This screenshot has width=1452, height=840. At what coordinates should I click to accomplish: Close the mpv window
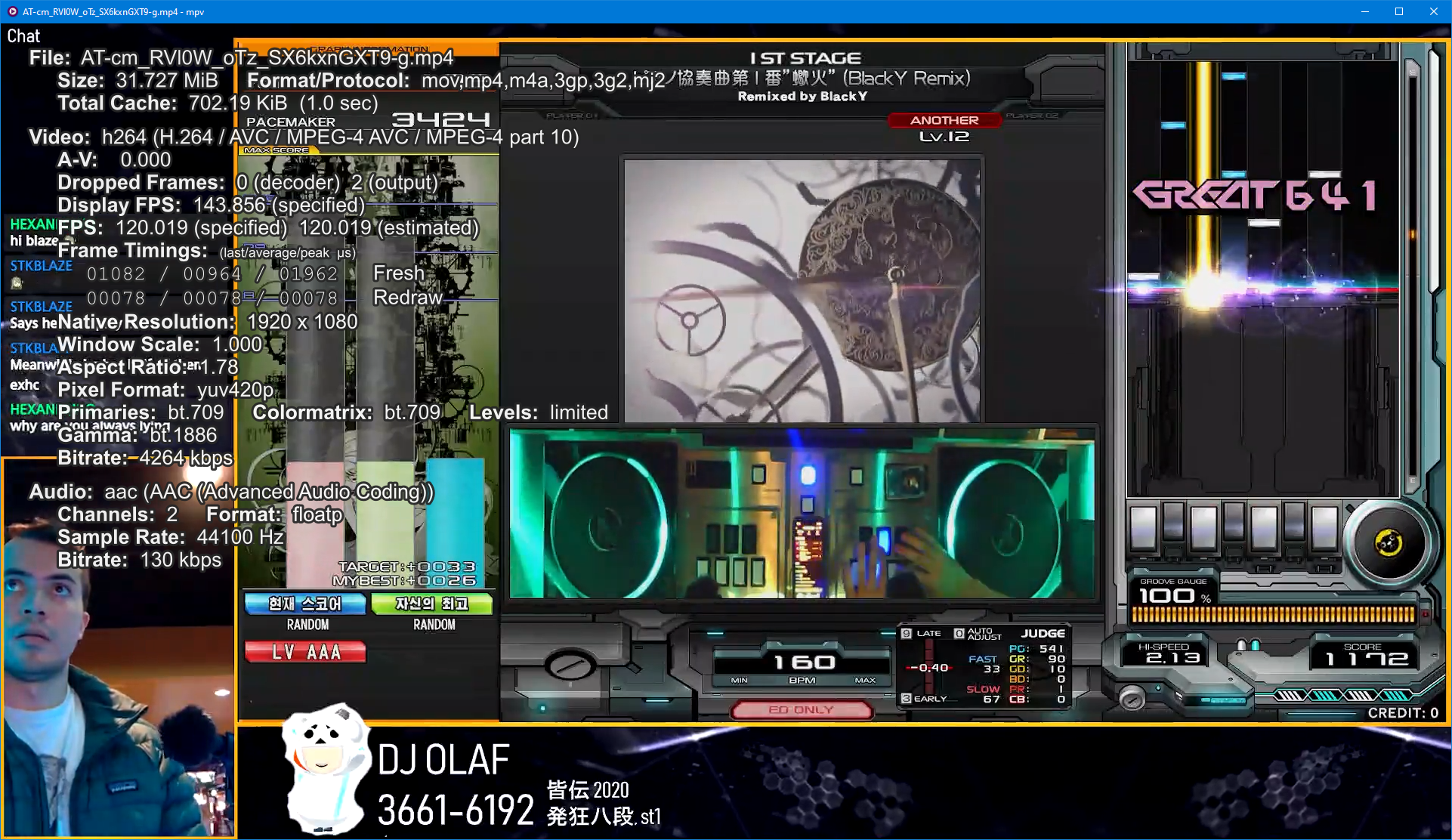[x=1434, y=11]
